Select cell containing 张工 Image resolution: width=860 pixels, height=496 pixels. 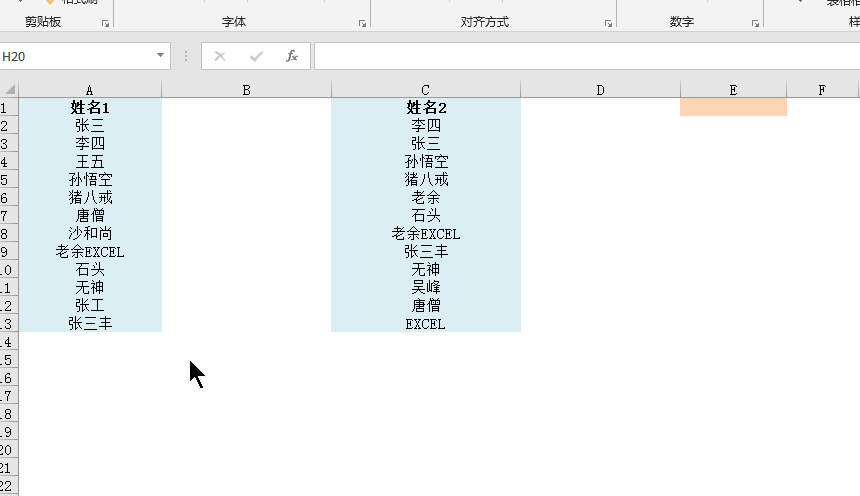click(90, 306)
